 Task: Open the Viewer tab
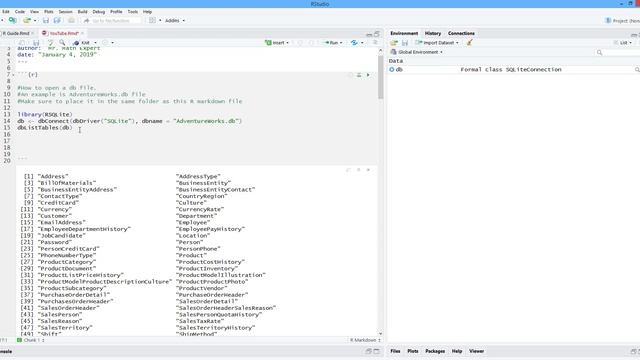[x=476, y=351]
